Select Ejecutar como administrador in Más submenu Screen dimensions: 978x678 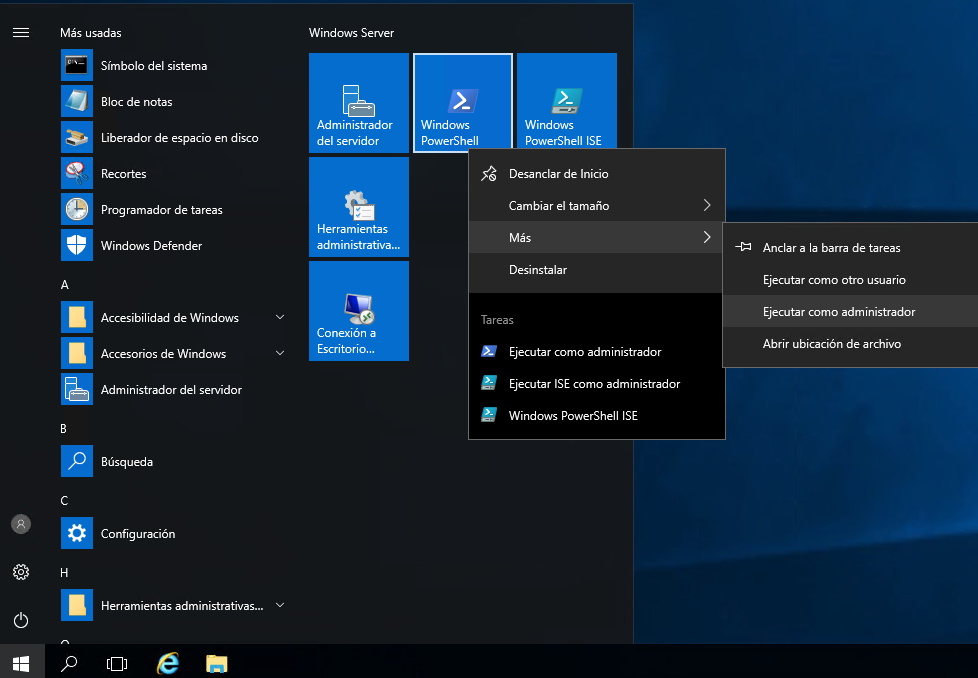(x=851, y=312)
